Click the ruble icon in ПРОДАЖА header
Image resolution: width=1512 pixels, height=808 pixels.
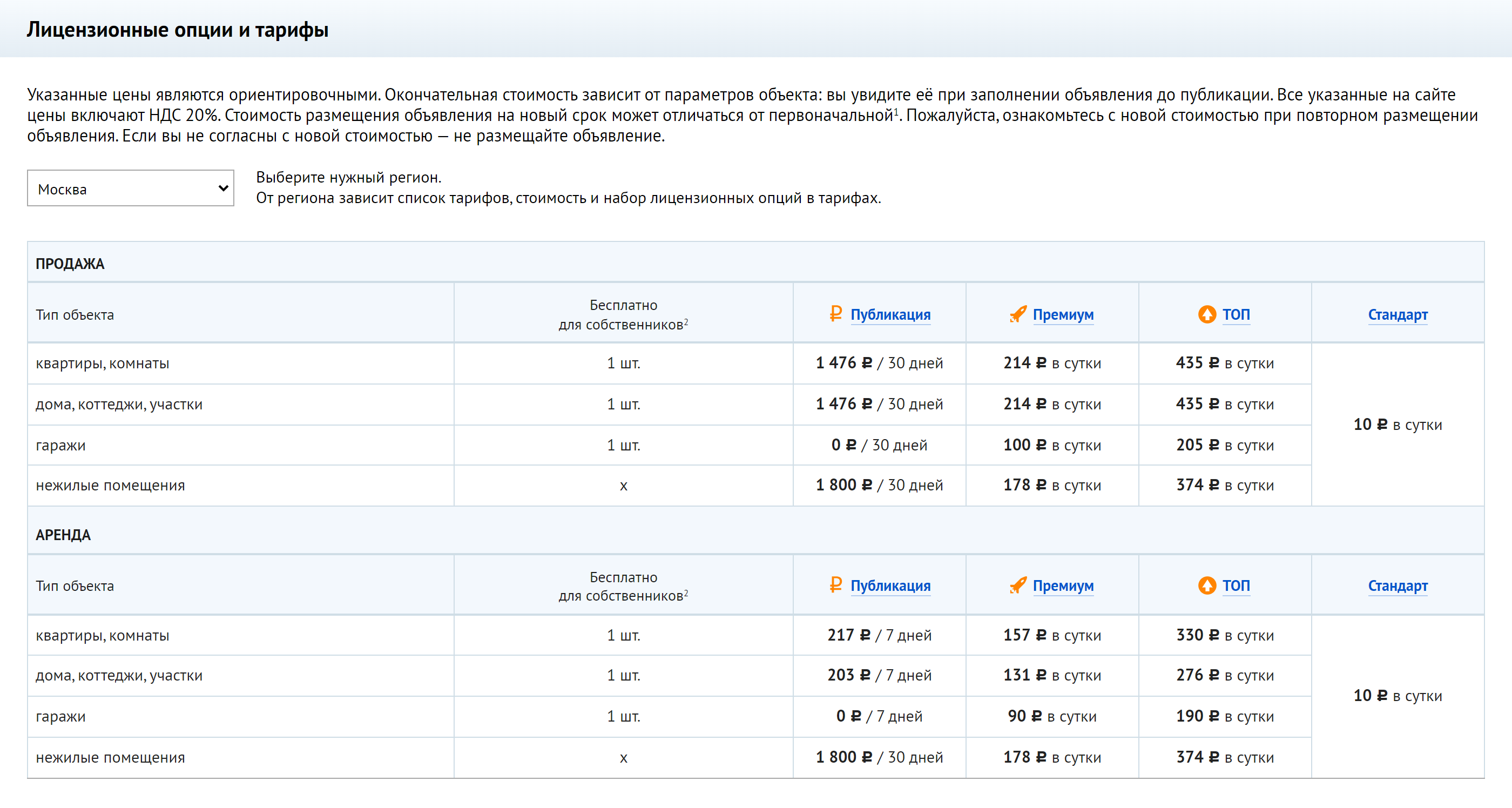836,314
